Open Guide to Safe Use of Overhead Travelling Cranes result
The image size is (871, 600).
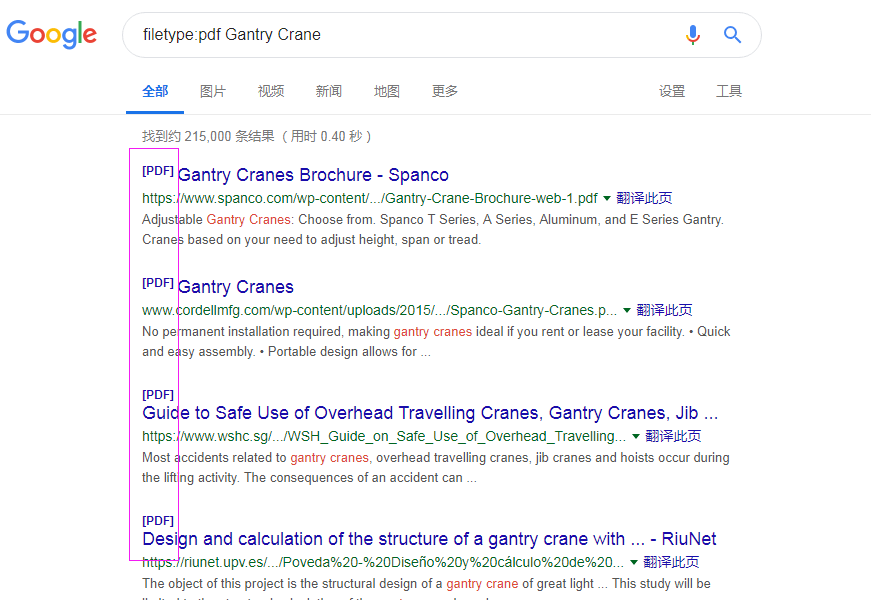click(430, 413)
